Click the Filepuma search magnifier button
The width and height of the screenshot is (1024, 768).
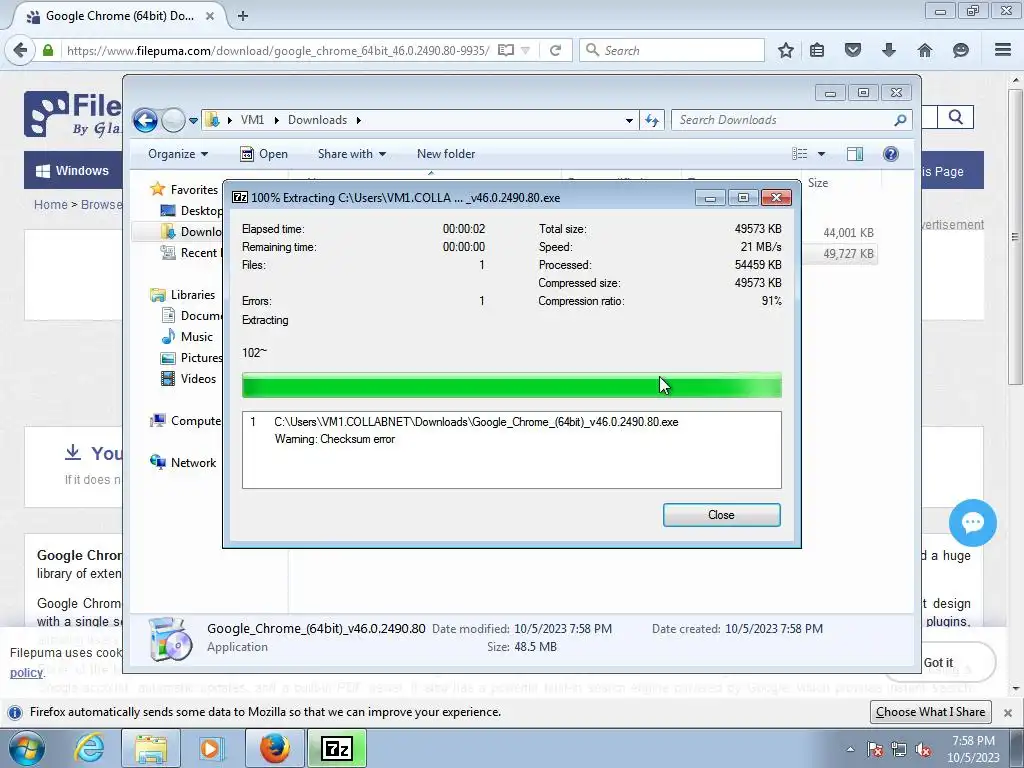point(955,117)
